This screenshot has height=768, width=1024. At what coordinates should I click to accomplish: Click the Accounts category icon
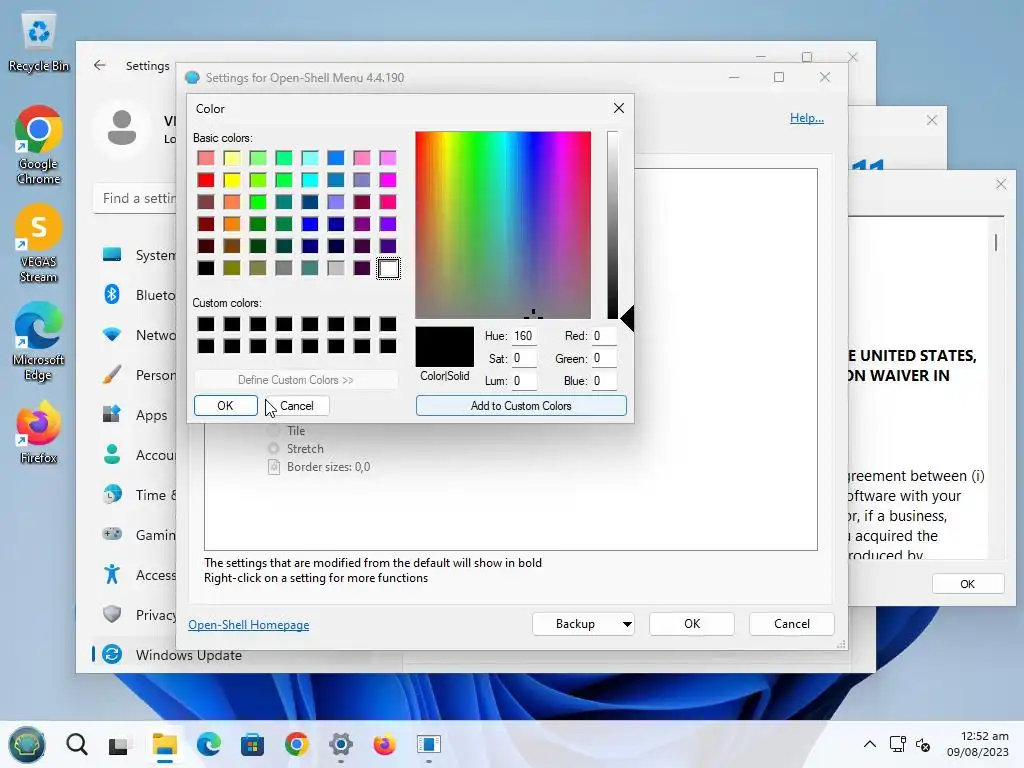click(112, 455)
